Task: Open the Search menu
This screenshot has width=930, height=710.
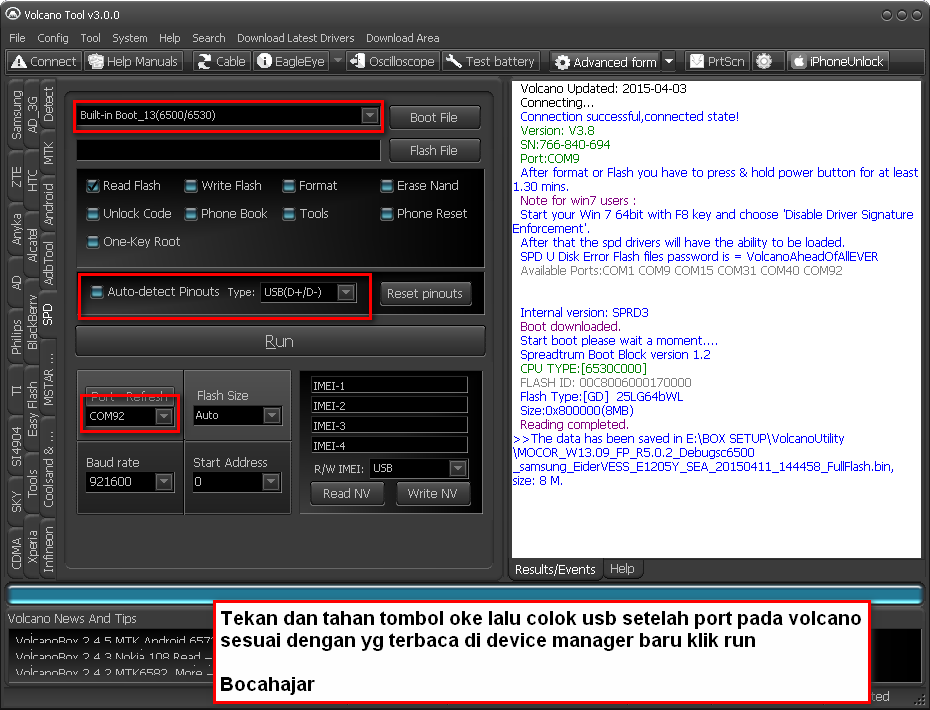Action: pos(209,38)
